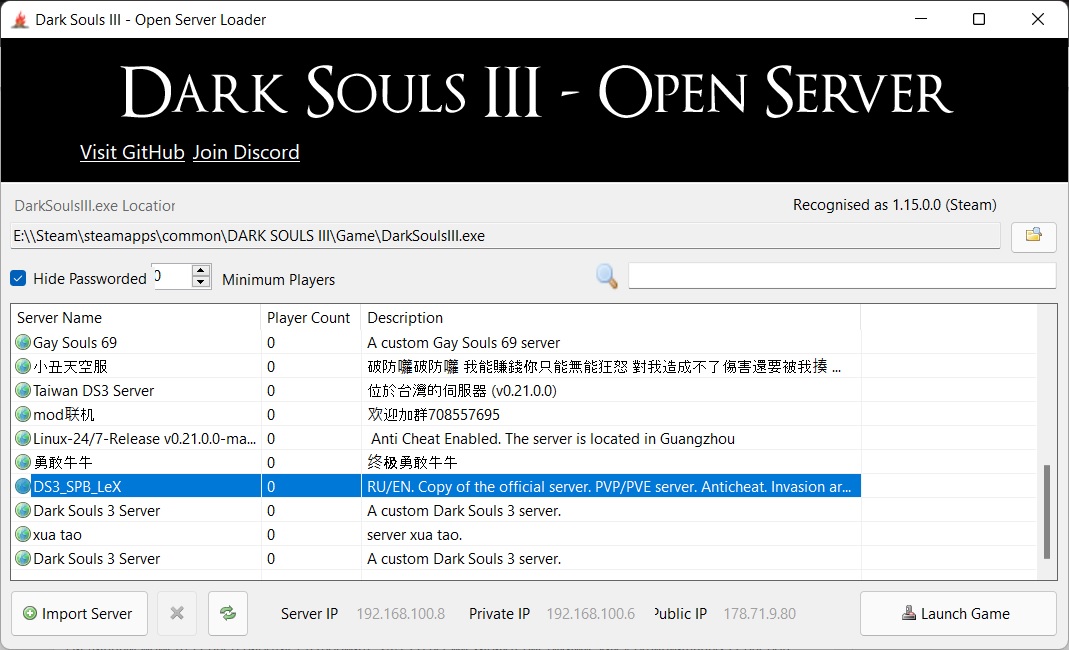Sort by the Description column header
Viewport: 1069px width, 650px height.
(x=610, y=318)
